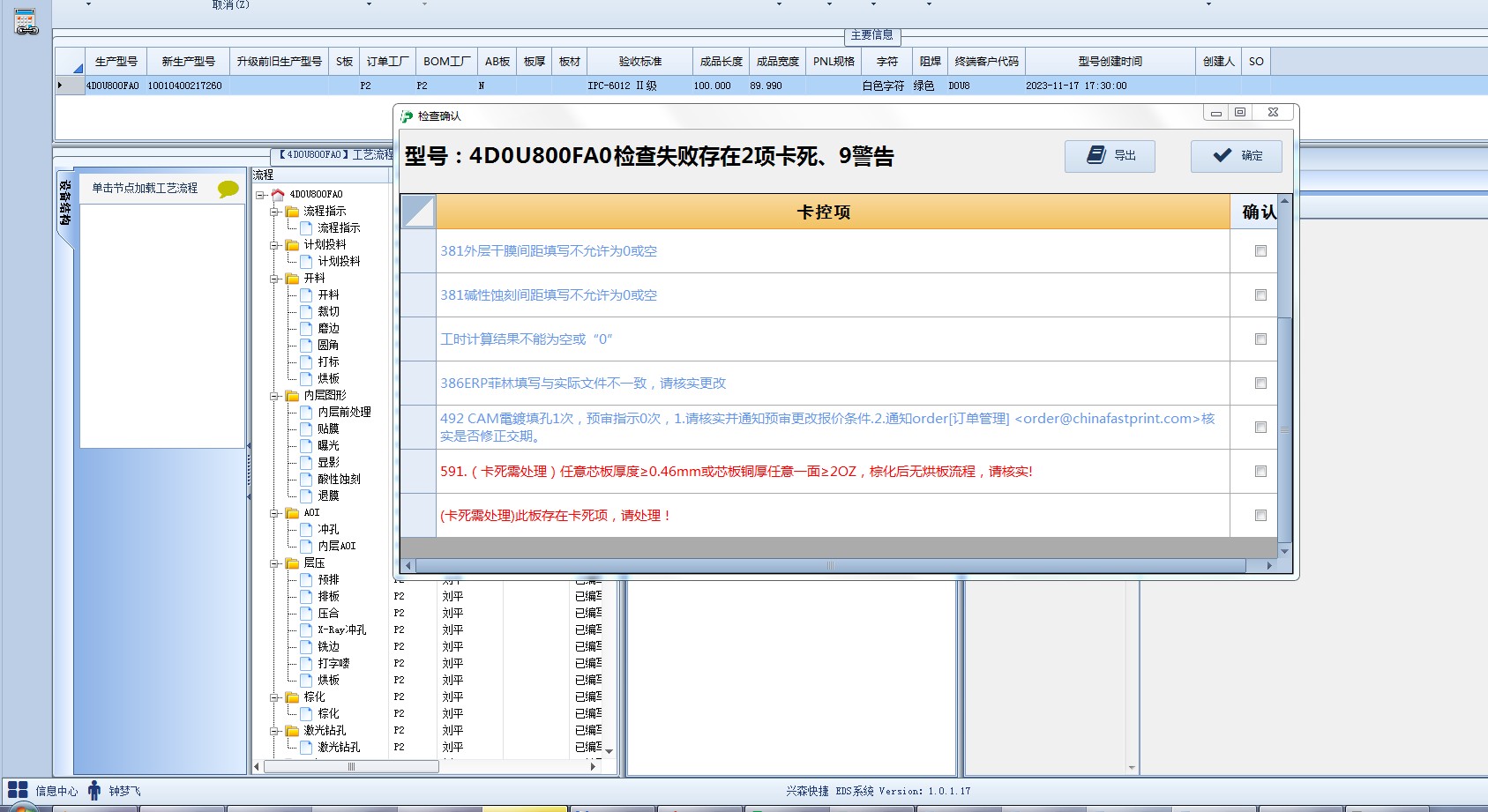Click the user icon beside 钟梦飞
Viewport: 1488px width, 812px height.
(x=94, y=791)
